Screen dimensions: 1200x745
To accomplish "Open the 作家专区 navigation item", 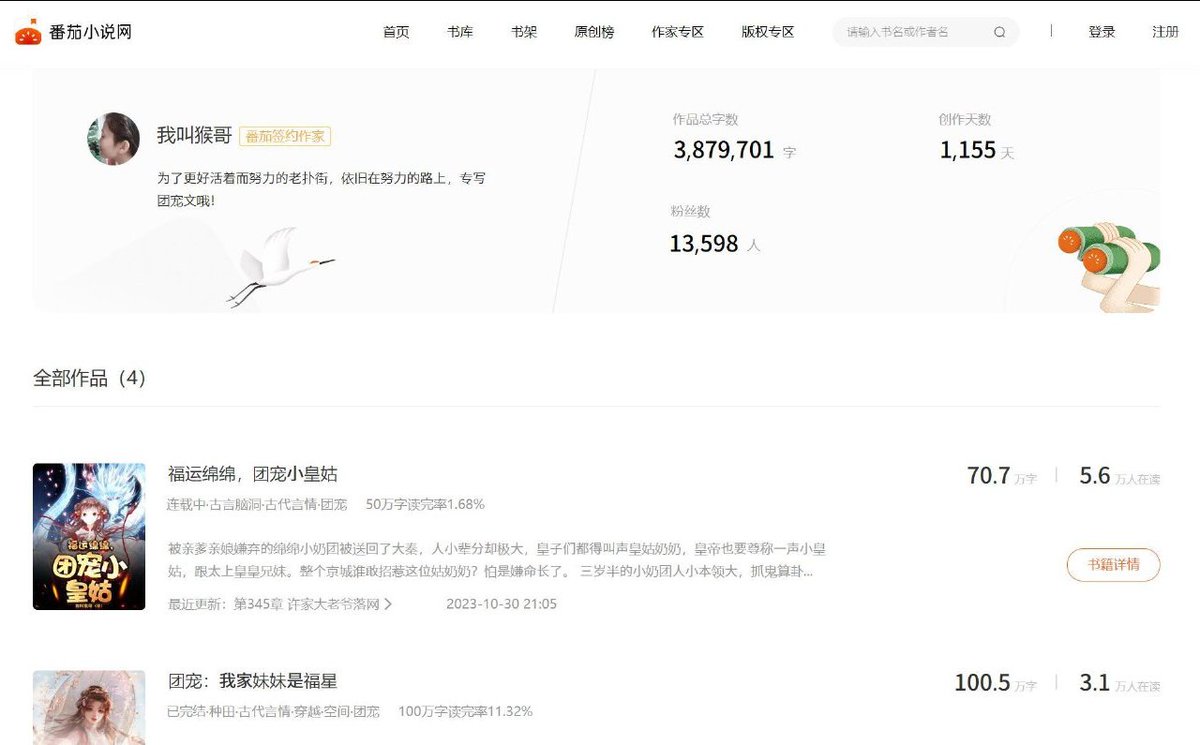I will pyautogui.click(x=678, y=32).
